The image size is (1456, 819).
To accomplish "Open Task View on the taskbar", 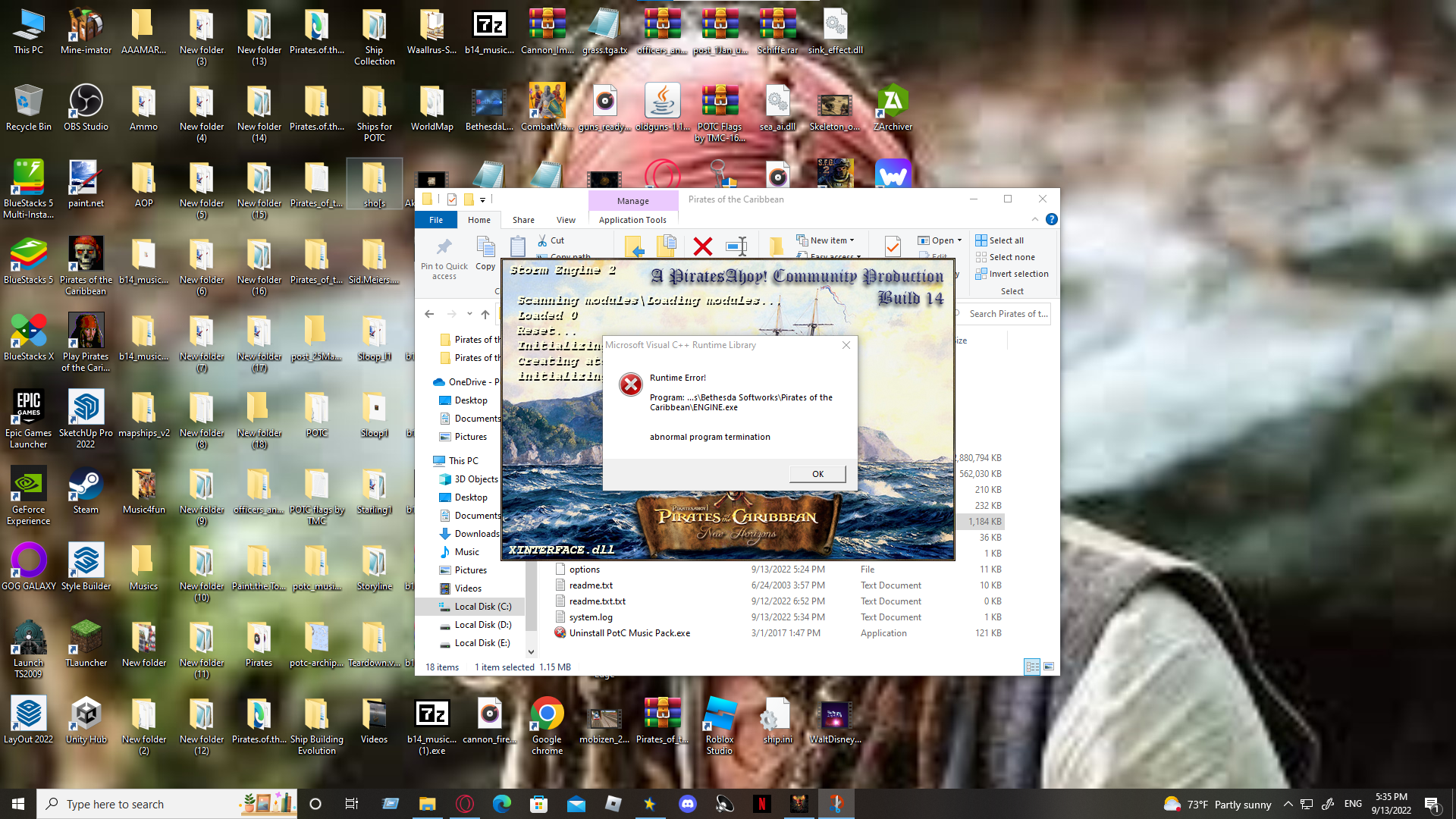I will coord(351,804).
